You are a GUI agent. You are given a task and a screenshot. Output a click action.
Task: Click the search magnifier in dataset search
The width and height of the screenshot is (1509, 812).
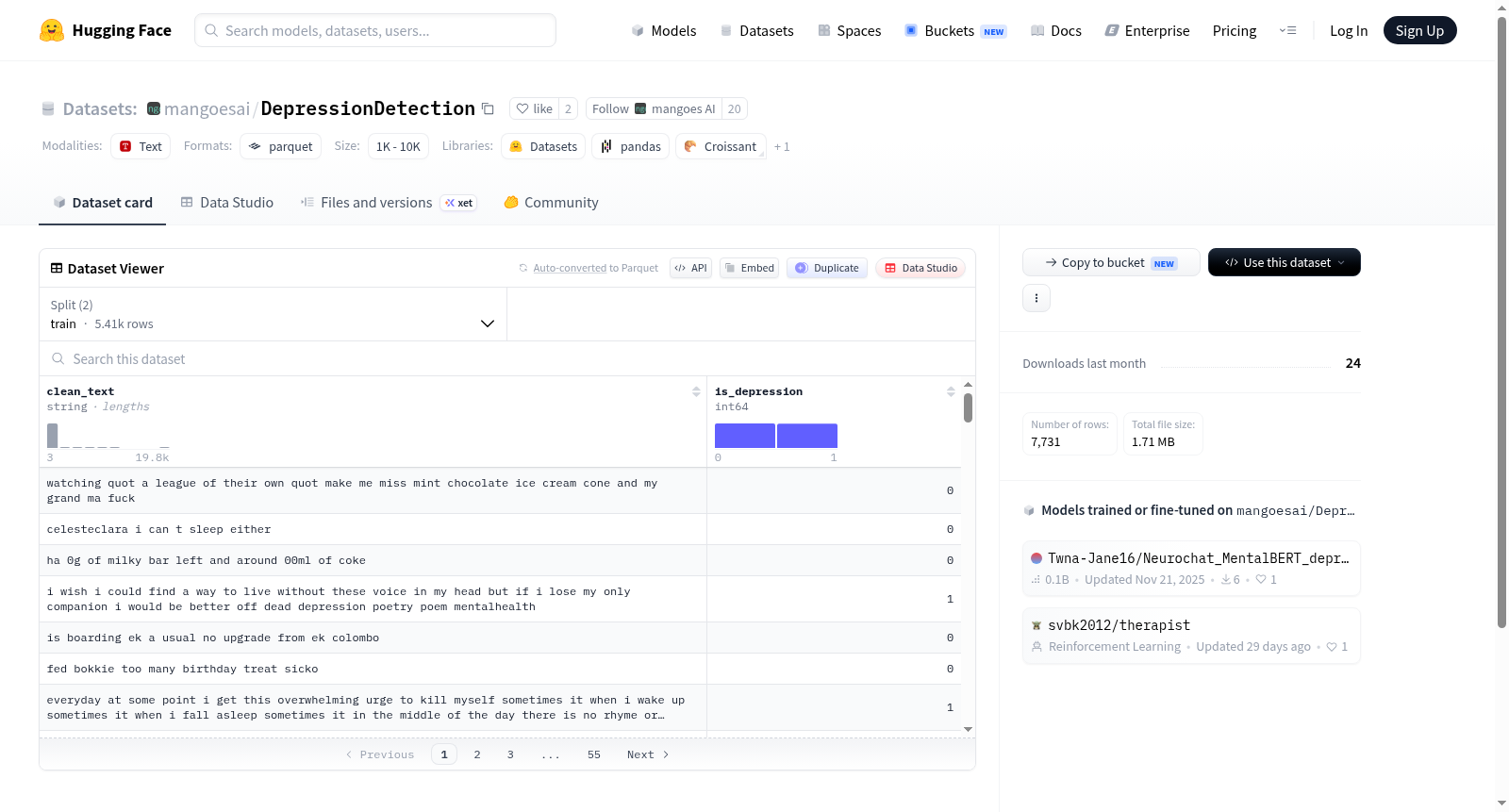tap(58, 358)
